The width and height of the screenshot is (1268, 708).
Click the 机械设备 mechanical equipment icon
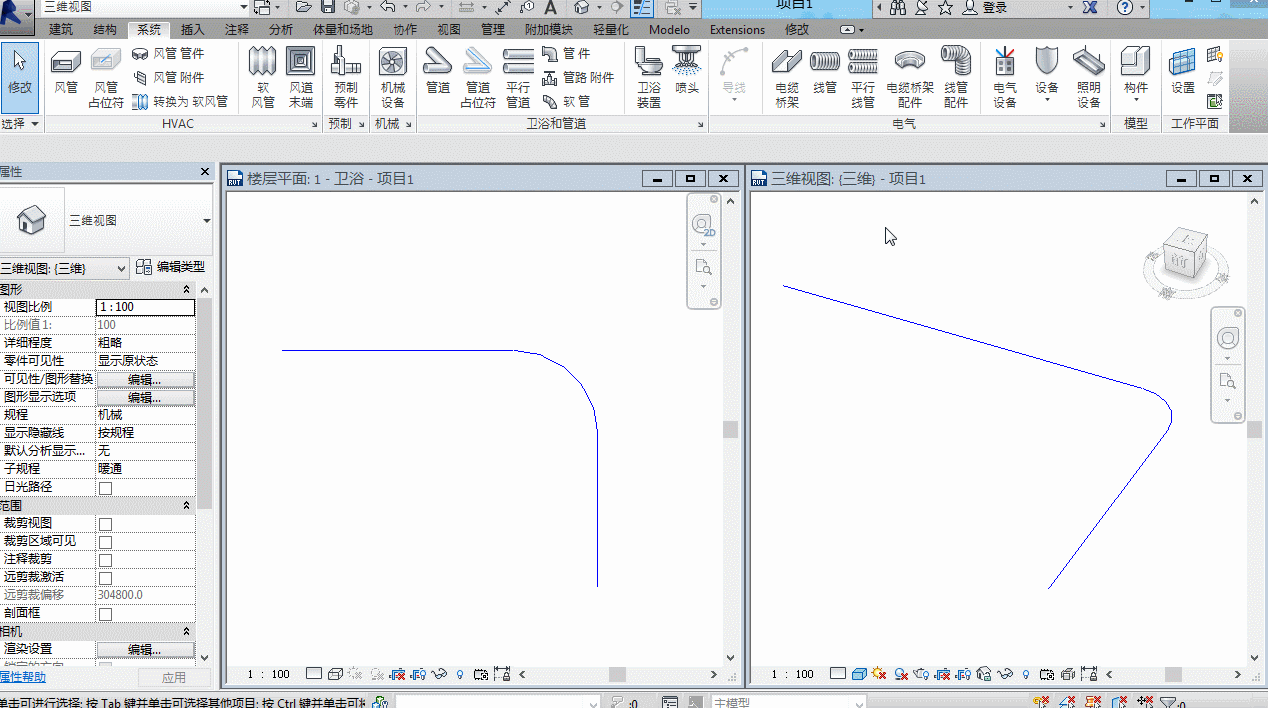pyautogui.click(x=393, y=77)
